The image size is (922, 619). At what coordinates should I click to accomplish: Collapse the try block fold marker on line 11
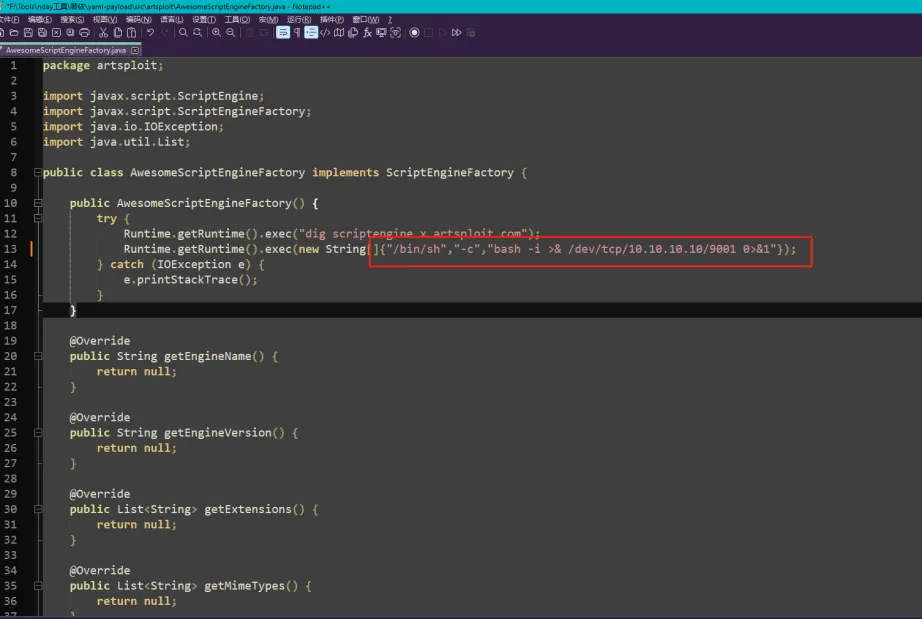[x=38, y=218]
